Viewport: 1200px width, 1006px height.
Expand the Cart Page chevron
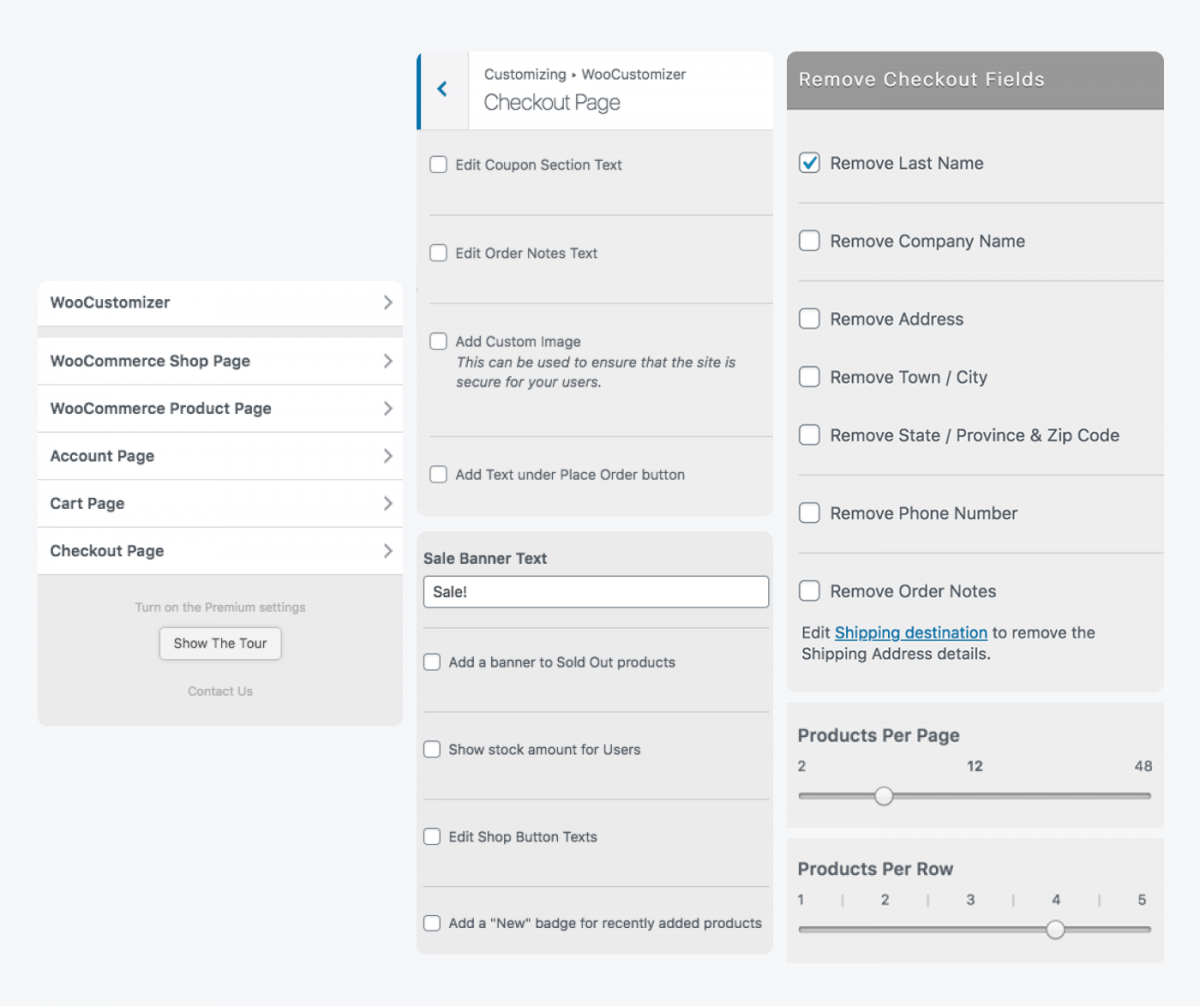[388, 503]
